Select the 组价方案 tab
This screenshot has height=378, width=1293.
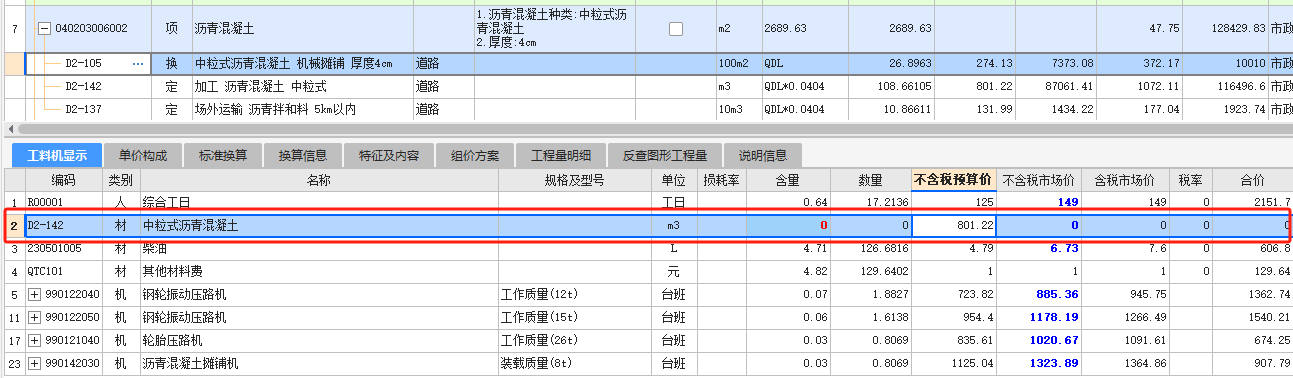475,156
